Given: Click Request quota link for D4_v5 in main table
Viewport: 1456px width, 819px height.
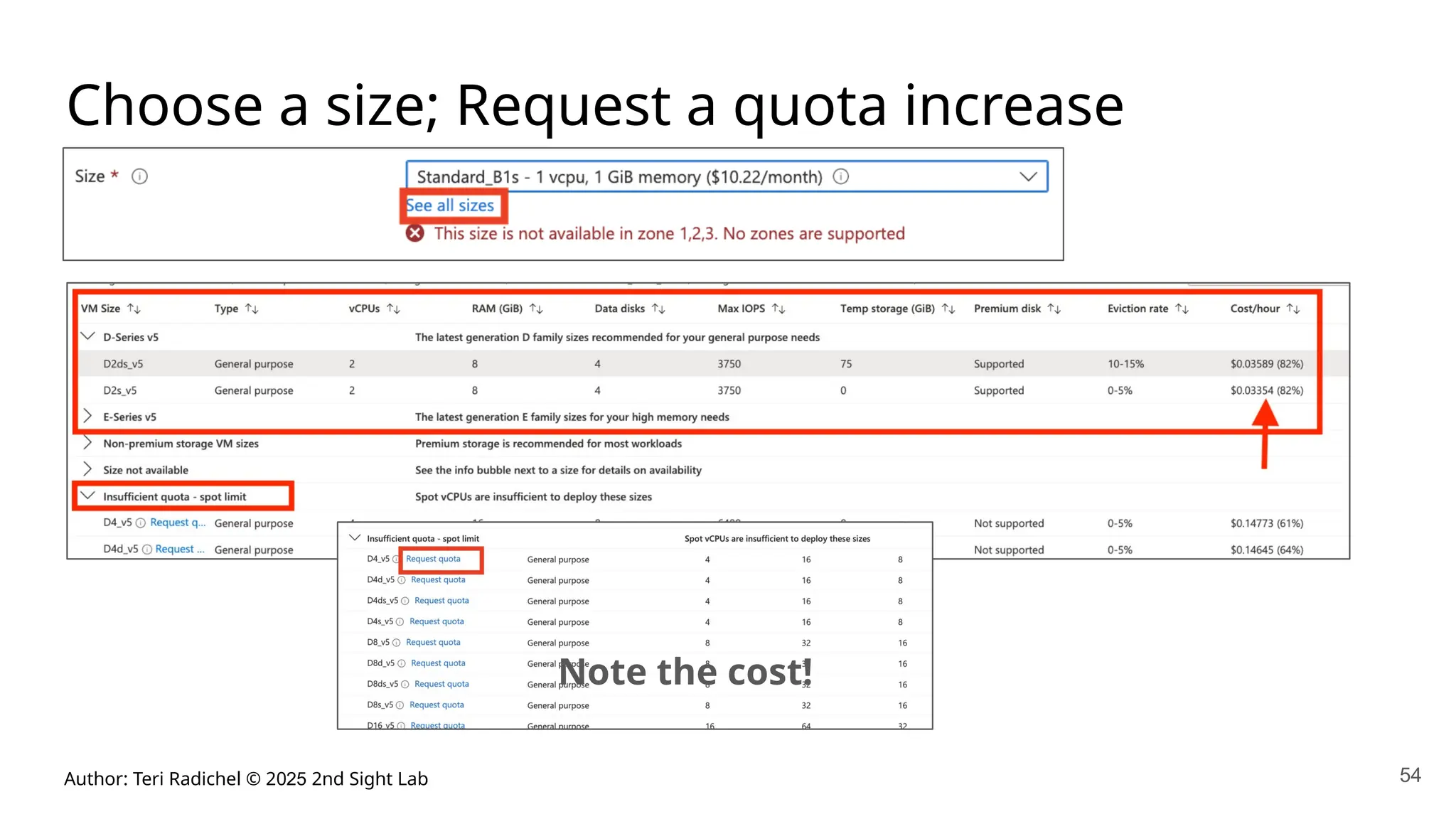Looking at the screenshot, I should 178,523.
